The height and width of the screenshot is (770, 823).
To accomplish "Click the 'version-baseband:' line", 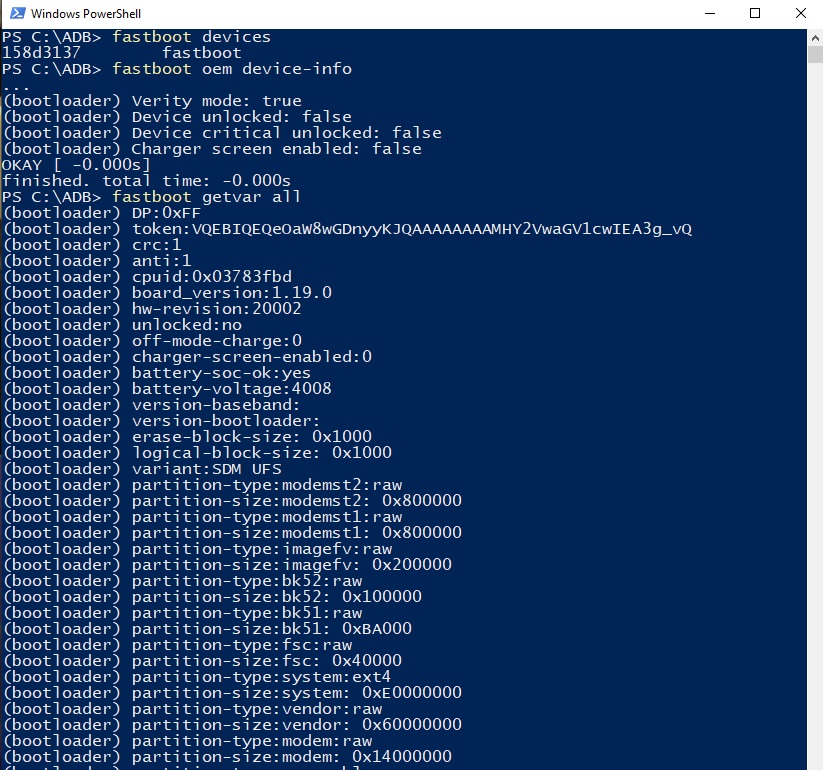I will (x=151, y=405).
